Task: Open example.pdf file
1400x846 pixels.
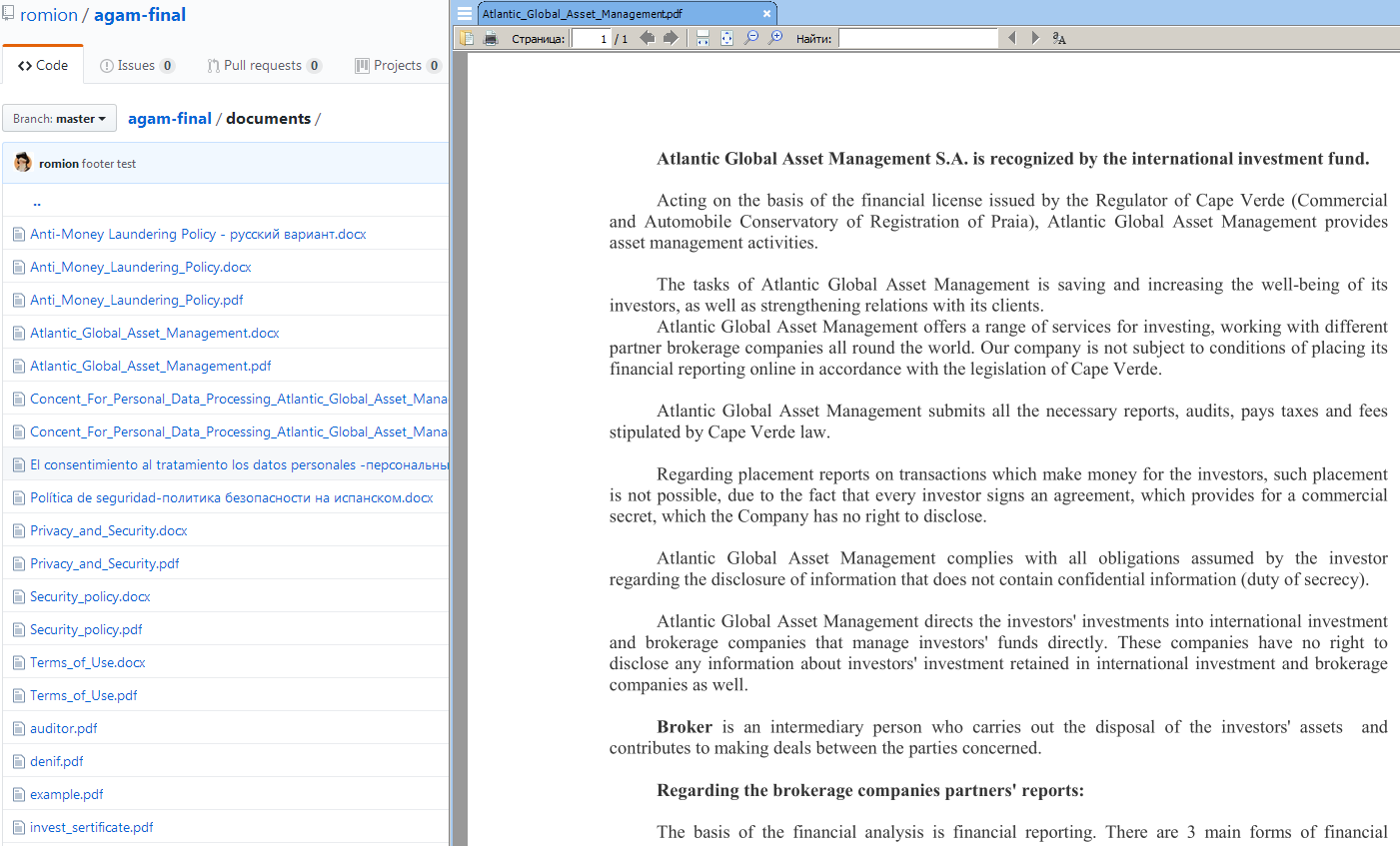Action: pyautogui.click(x=67, y=794)
